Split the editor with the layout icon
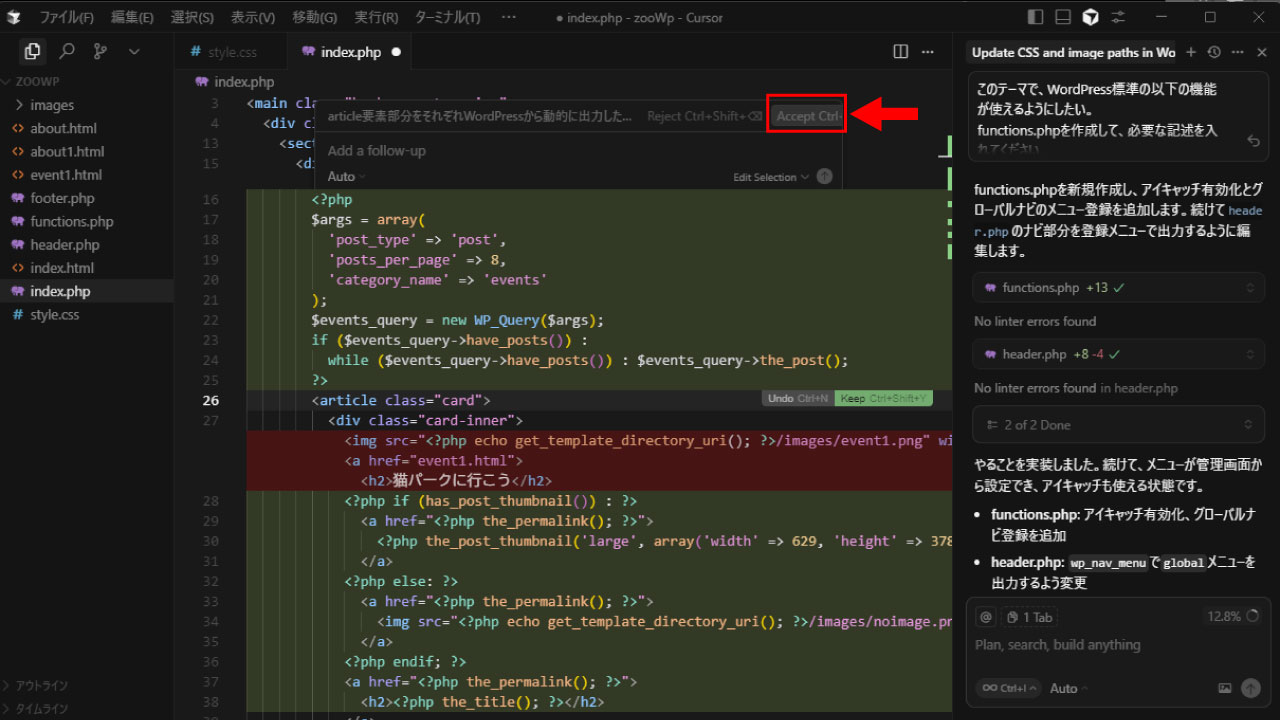Viewport: 1280px width, 720px height. [901, 52]
